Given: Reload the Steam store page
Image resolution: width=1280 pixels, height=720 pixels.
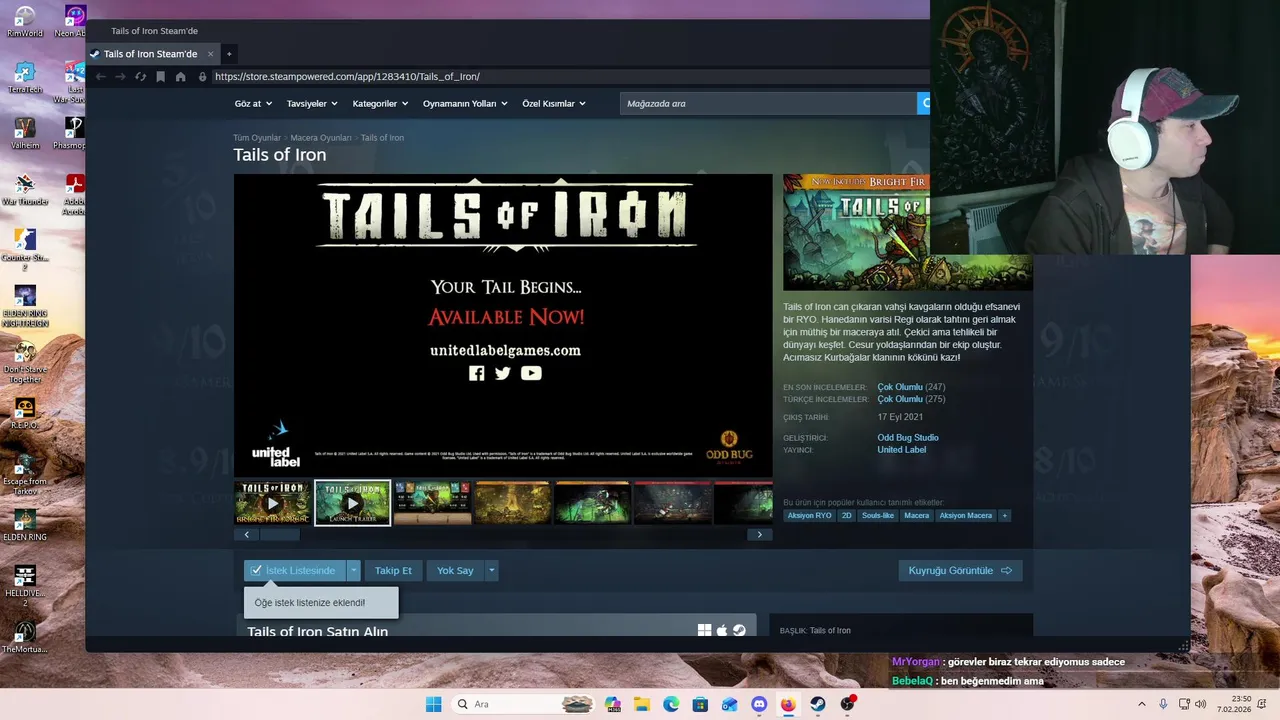Looking at the screenshot, I should (x=140, y=76).
